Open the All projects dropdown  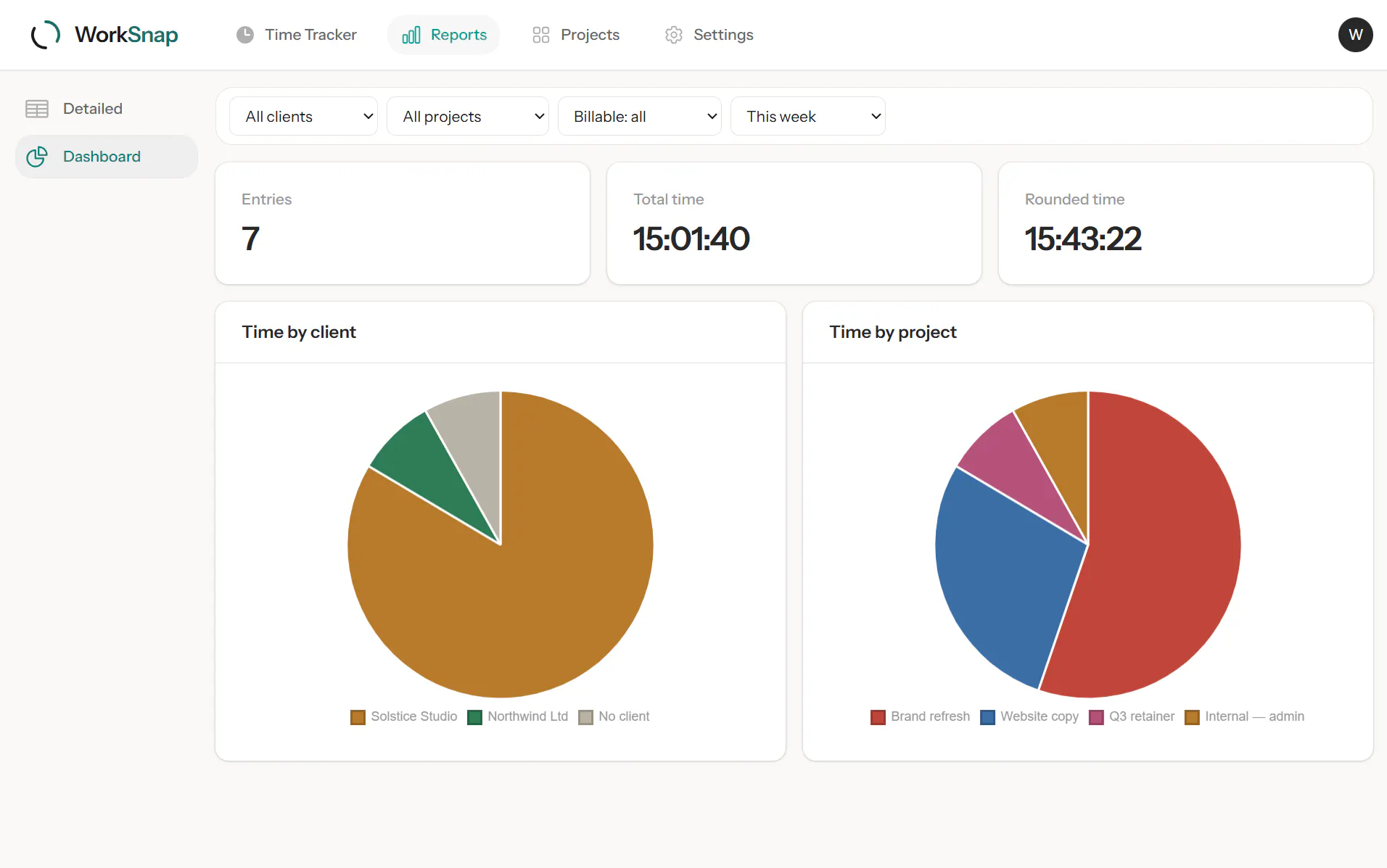coord(468,116)
